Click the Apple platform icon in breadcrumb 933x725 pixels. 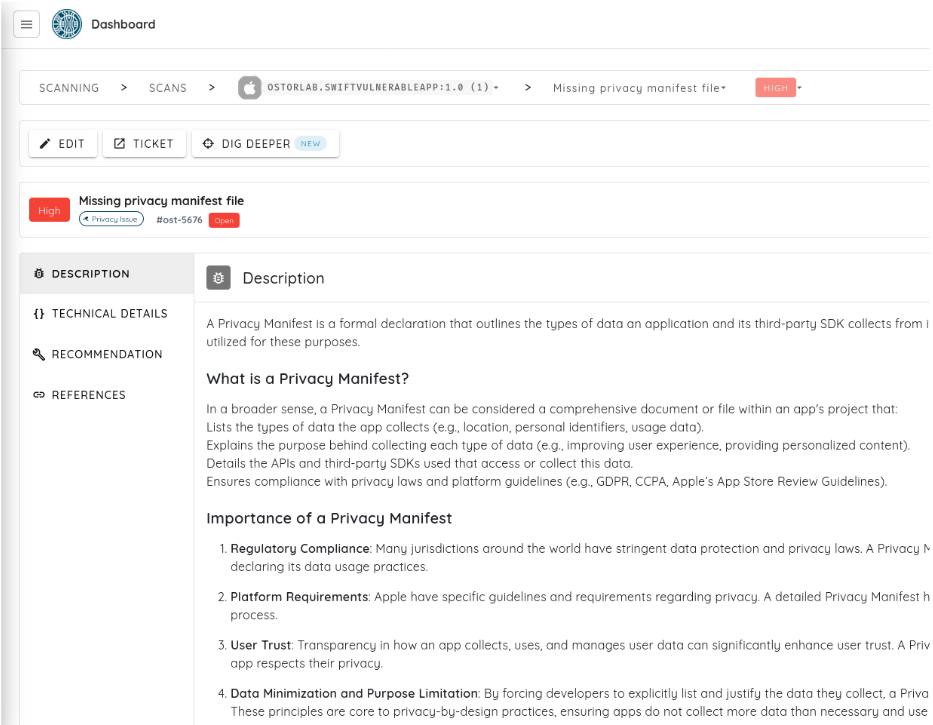click(x=249, y=88)
